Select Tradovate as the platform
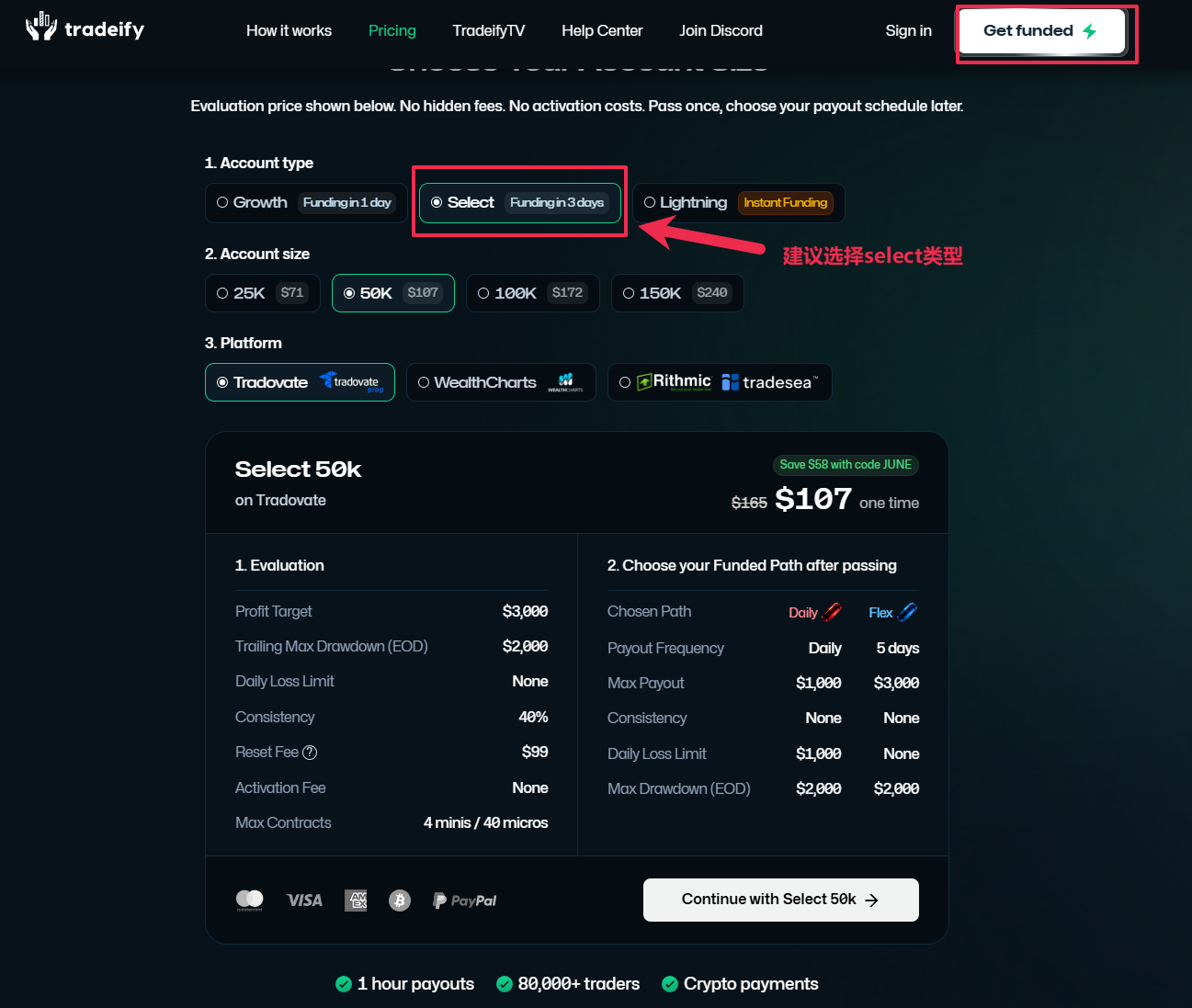 tap(300, 382)
